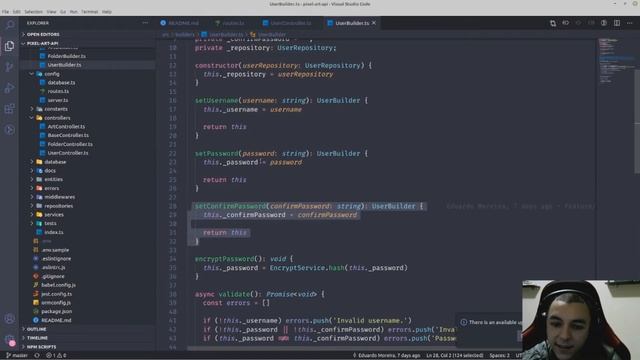Open Help menu
Viewport: 640px width, 360px height.
pos(107,12)
